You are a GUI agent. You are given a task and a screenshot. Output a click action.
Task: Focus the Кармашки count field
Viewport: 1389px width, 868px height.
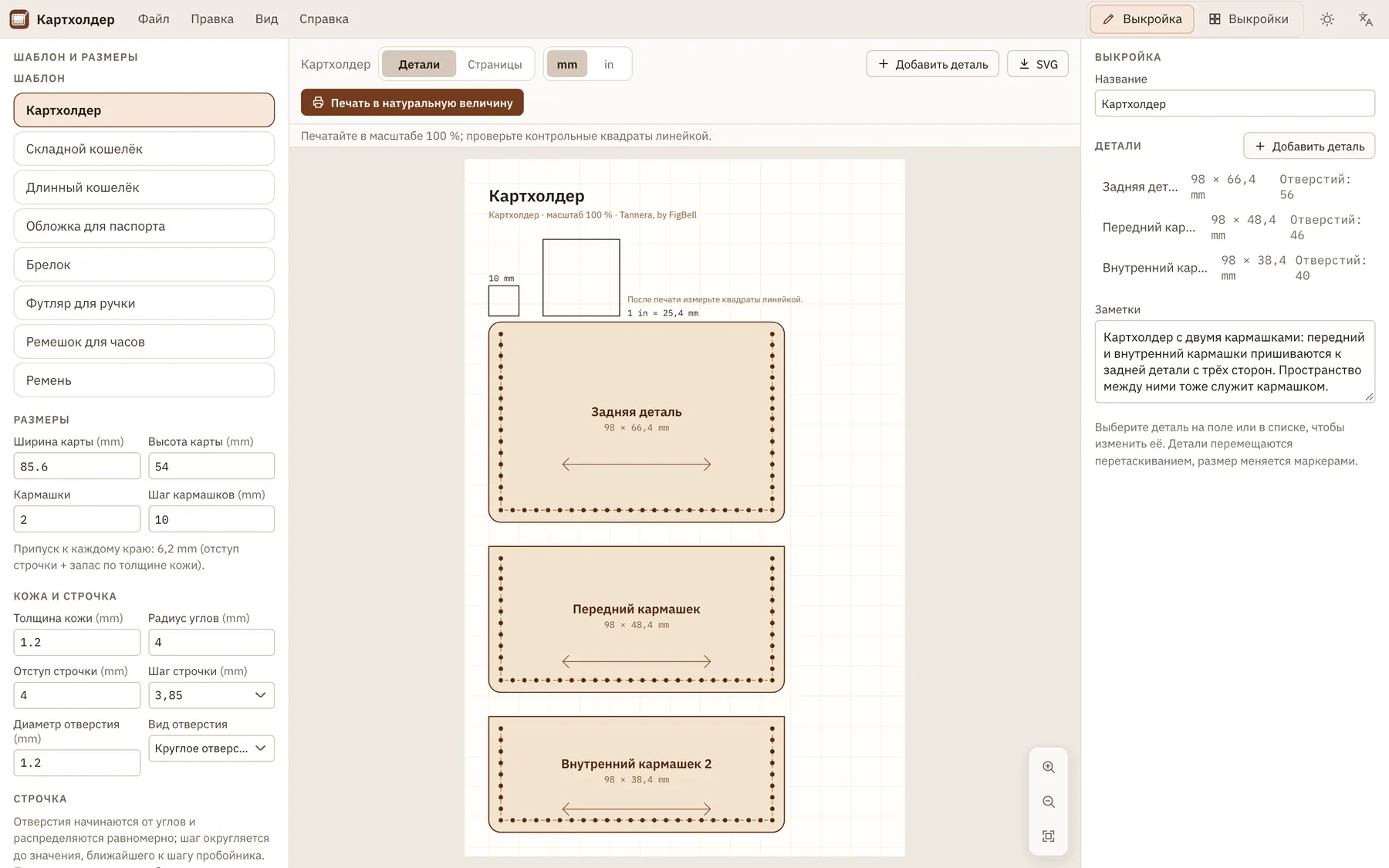77,519
